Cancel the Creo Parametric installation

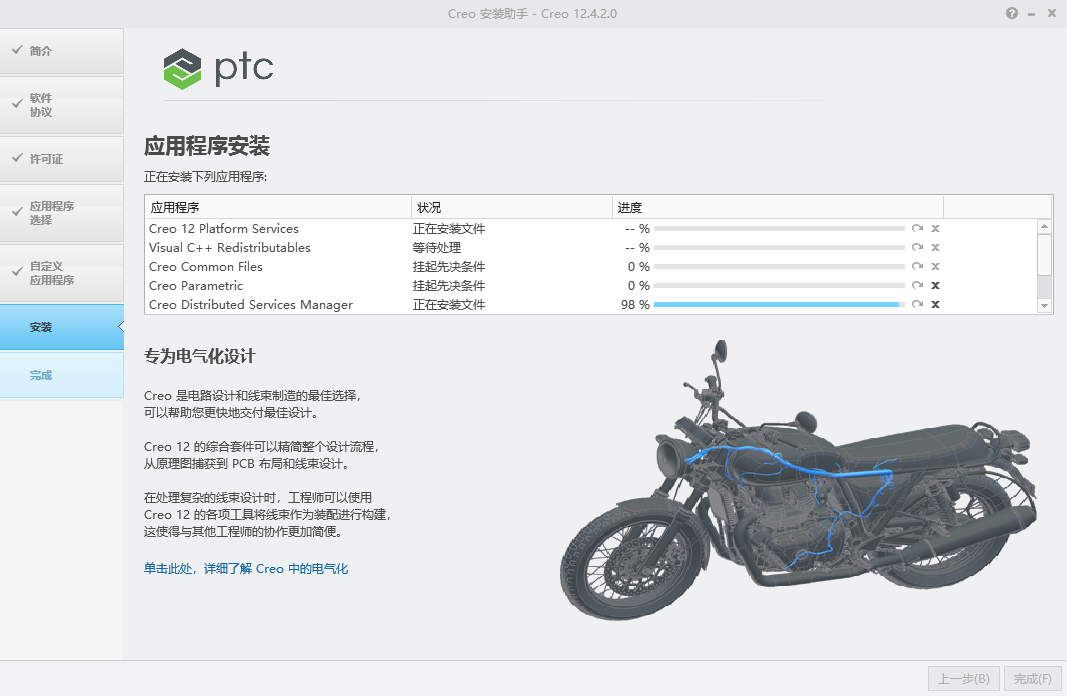point(935,286)
